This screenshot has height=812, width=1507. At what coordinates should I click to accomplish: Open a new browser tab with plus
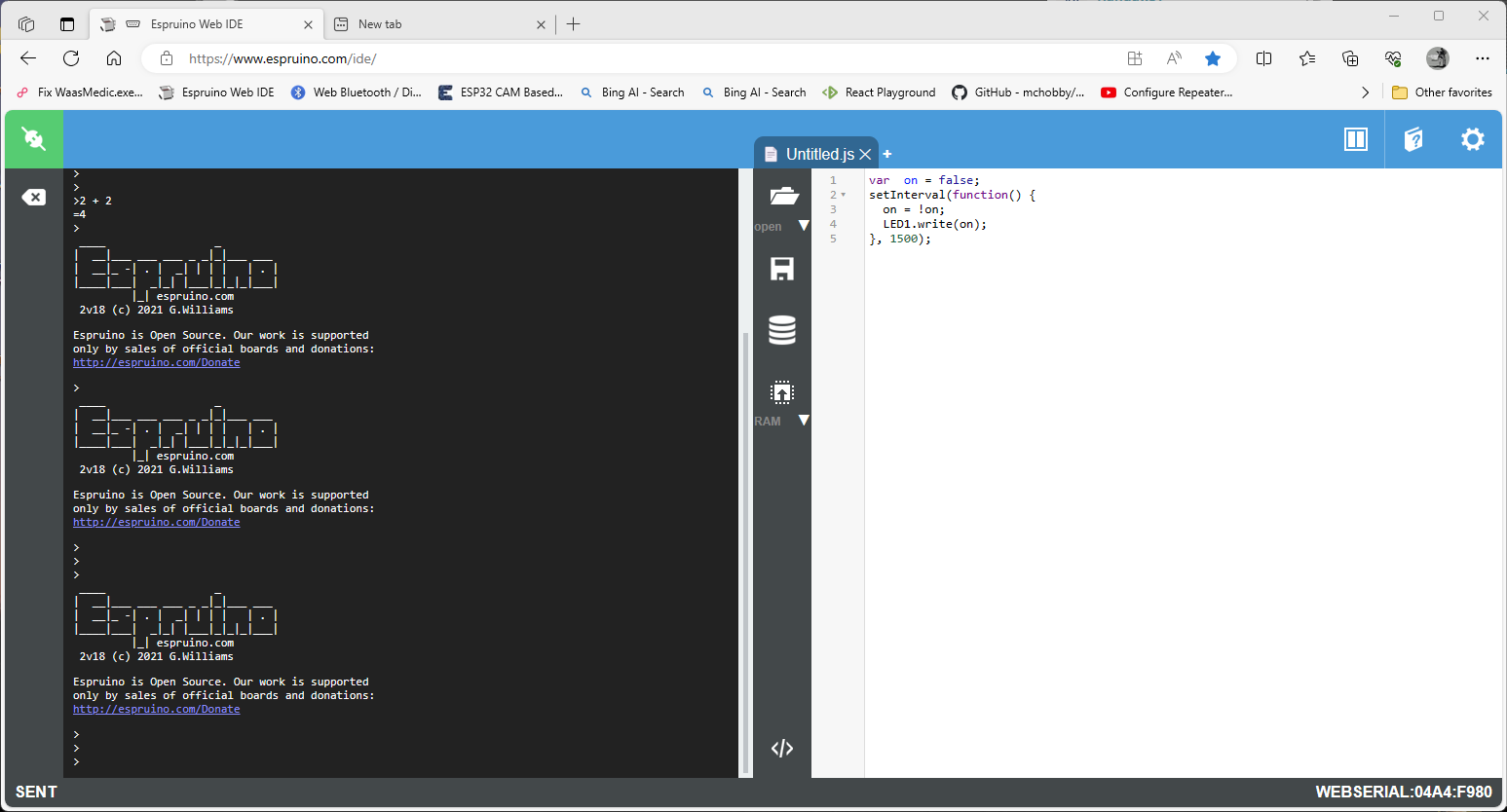(574, 24)
